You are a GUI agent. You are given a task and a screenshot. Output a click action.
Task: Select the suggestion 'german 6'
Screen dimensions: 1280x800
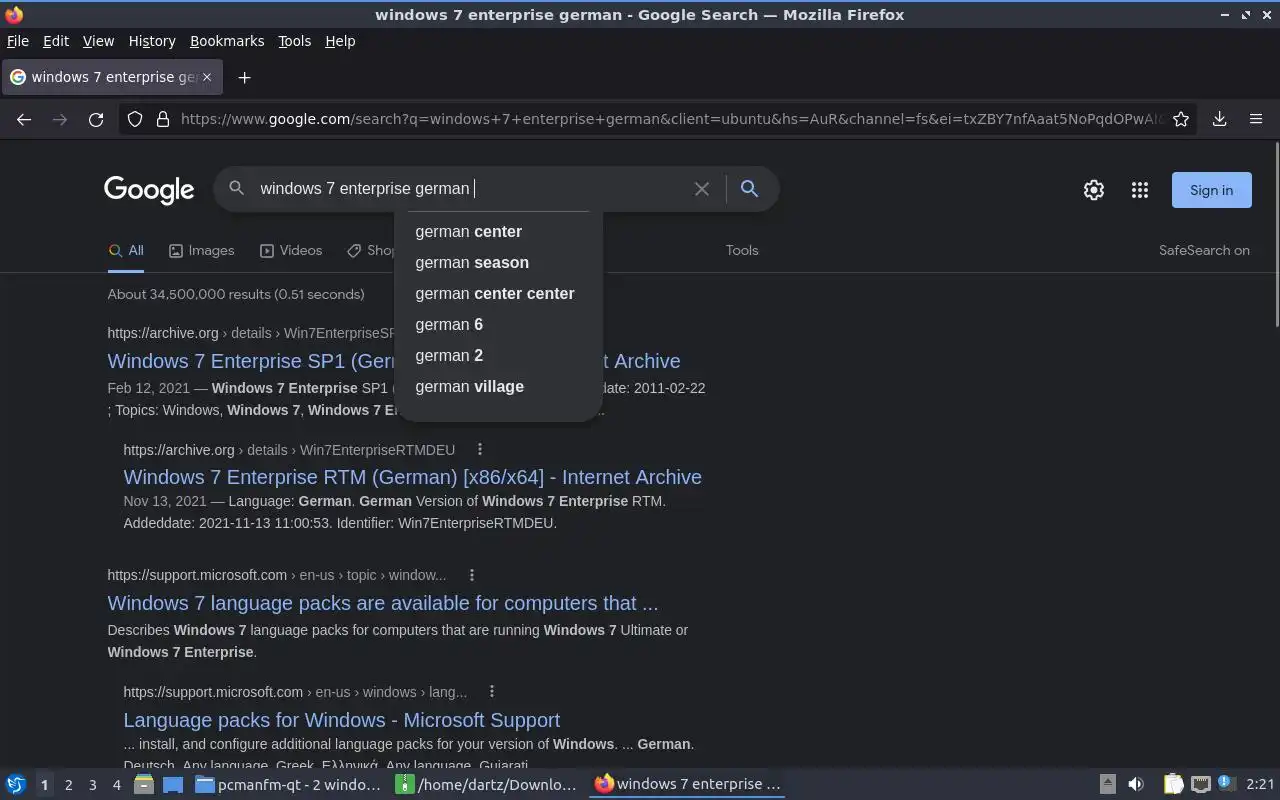[498, 324]
